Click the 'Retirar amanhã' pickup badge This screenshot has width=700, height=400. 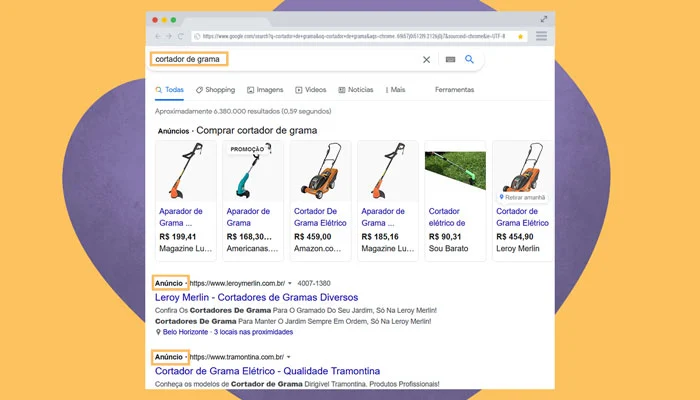point(522,197)
